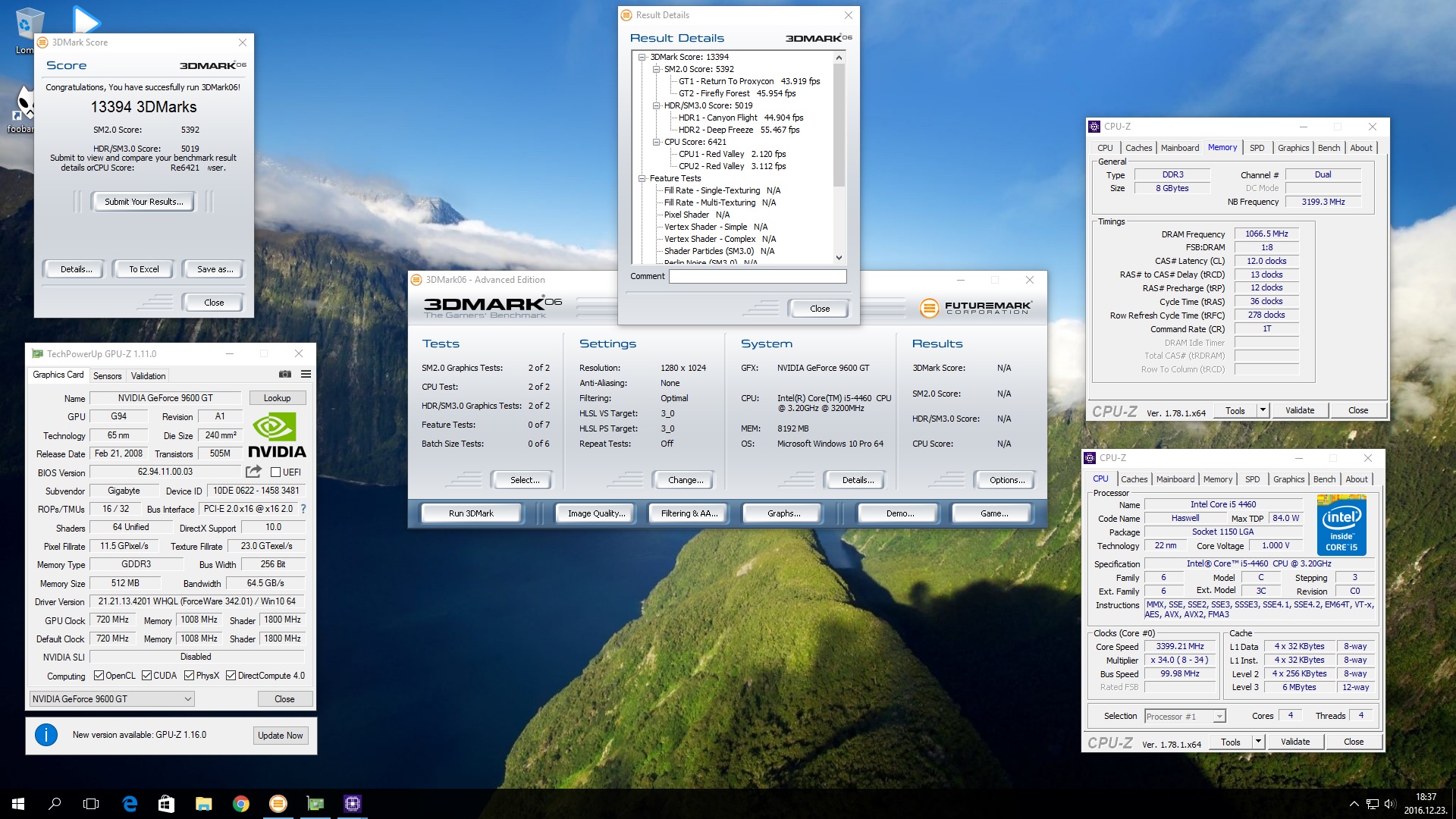
Task: Click Image Quality button in 3DMark06
Action: [596, 513]
